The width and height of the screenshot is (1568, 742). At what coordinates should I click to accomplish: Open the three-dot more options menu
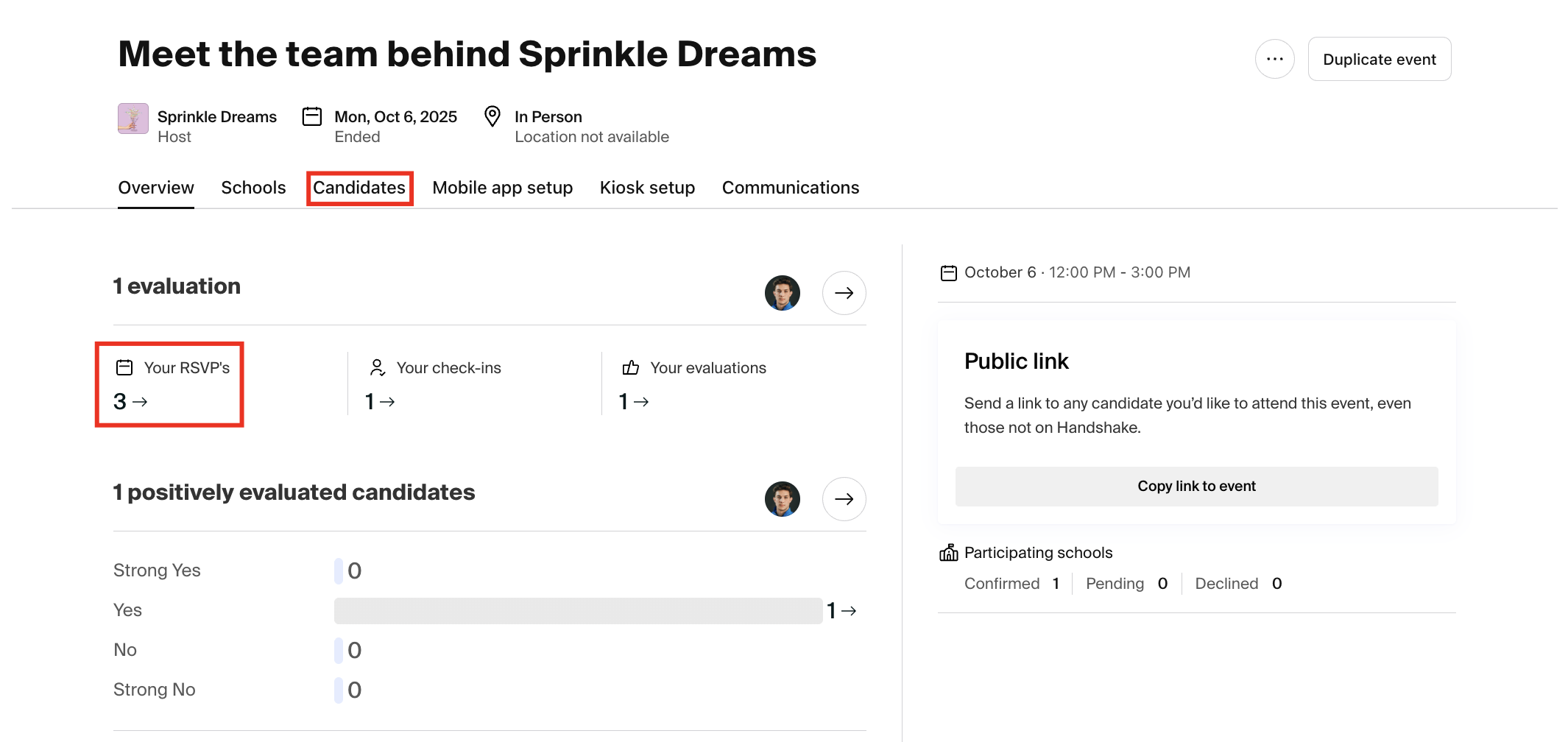(x=1274, y=59)
